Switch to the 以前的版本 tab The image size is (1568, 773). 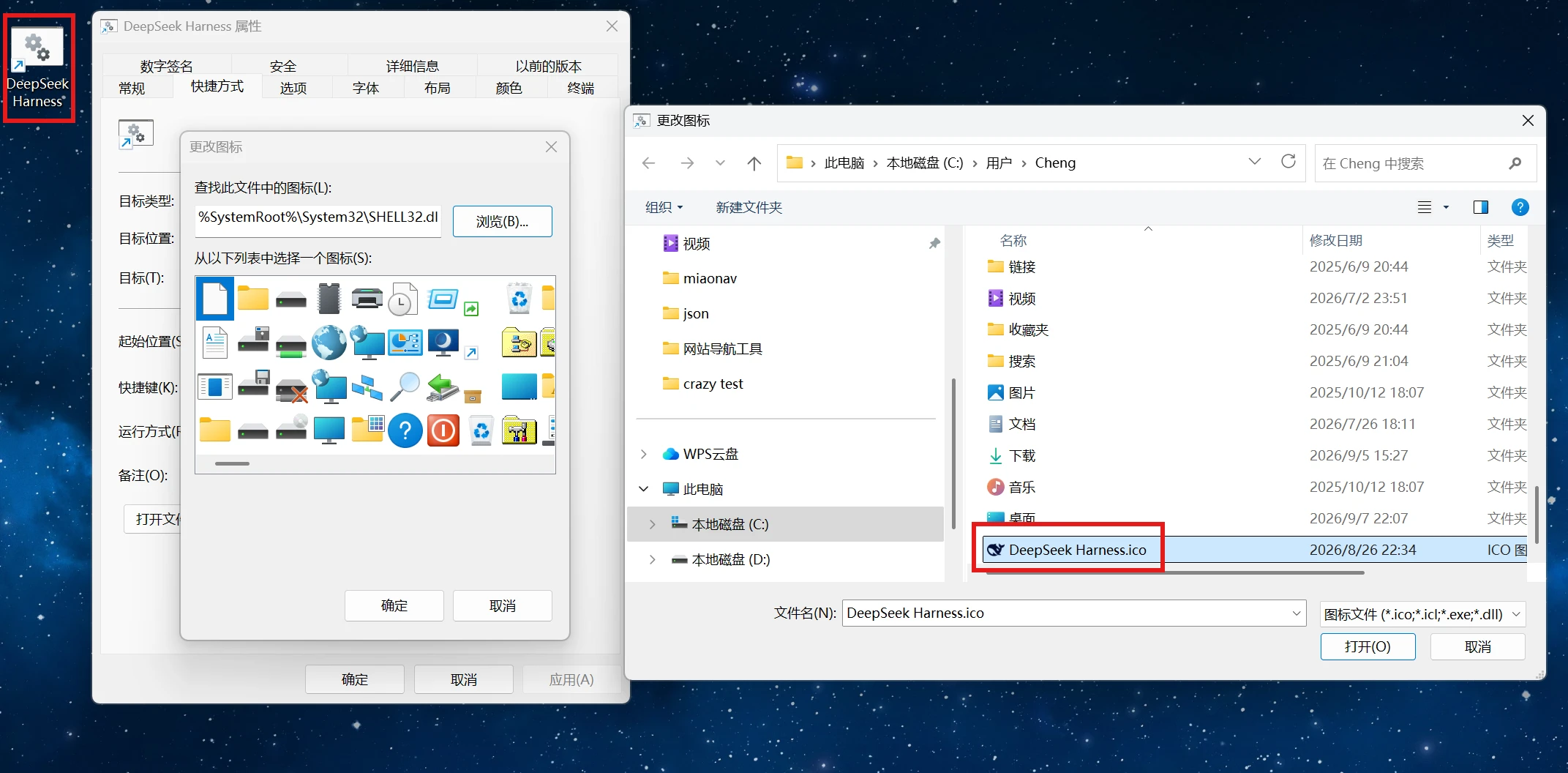548,66
